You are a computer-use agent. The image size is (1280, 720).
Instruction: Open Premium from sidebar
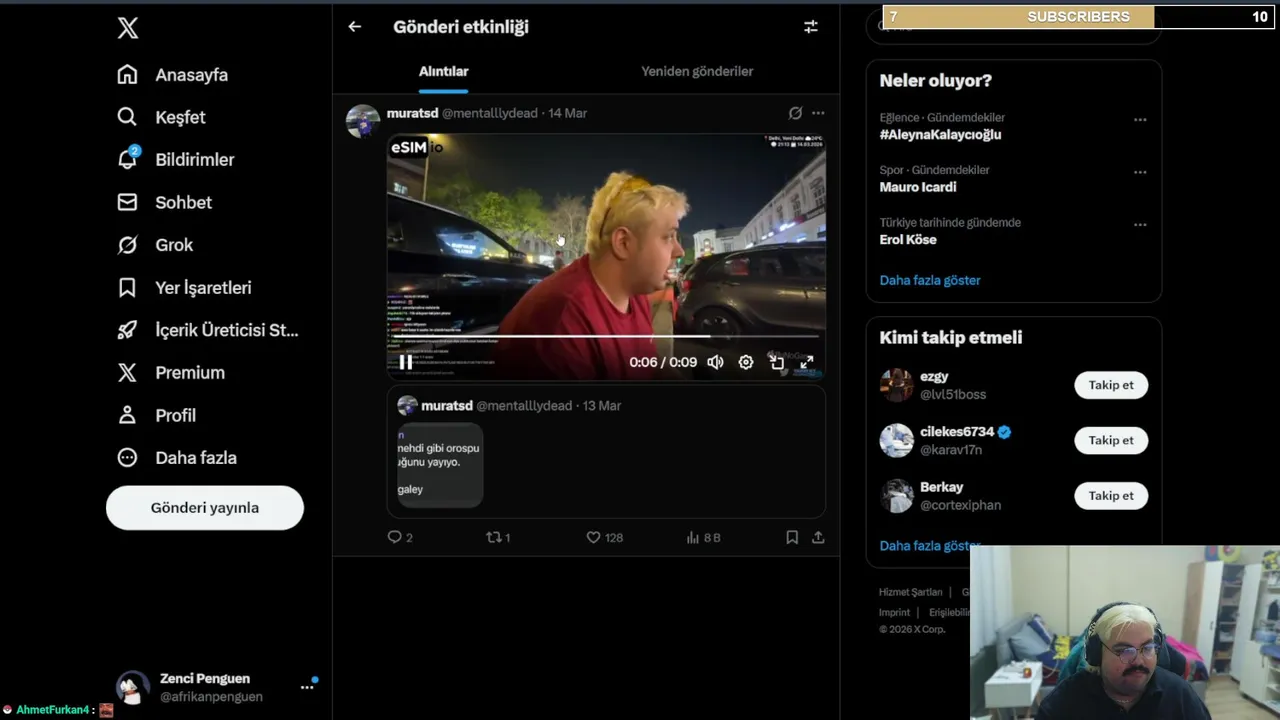click(171, 373)
